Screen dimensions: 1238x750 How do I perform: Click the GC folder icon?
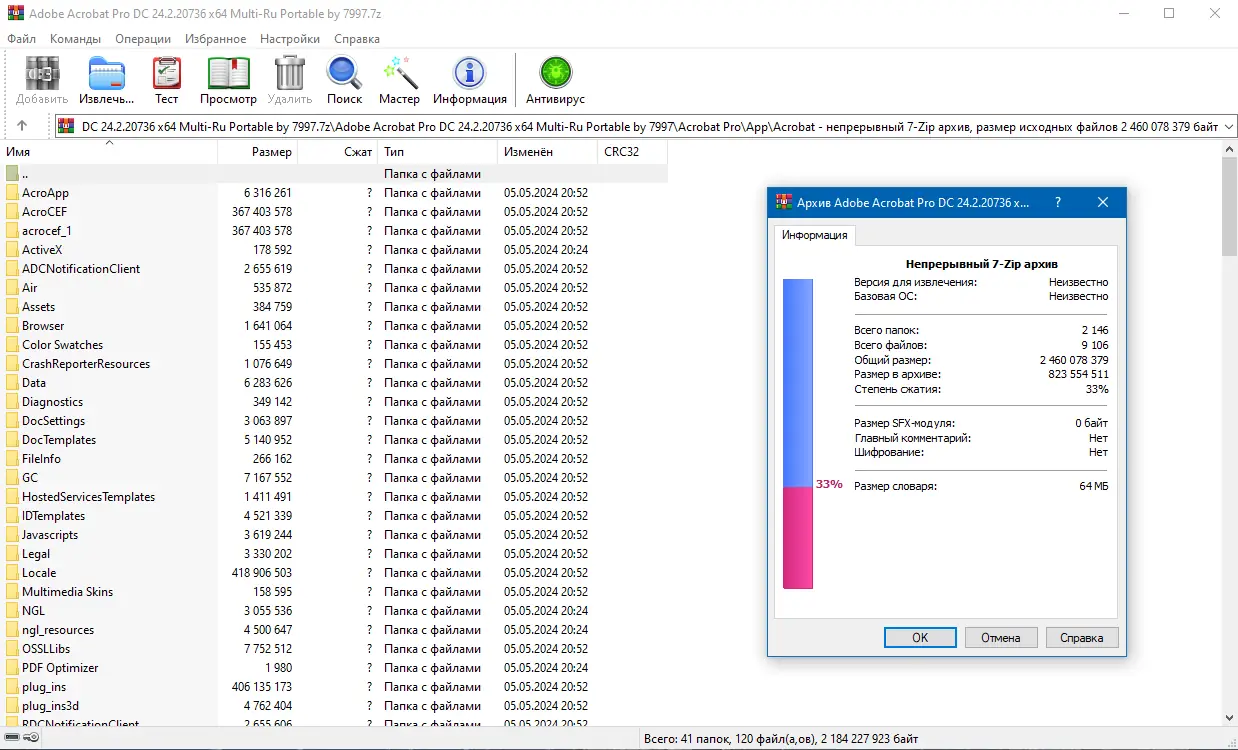[x=12, y=478]
